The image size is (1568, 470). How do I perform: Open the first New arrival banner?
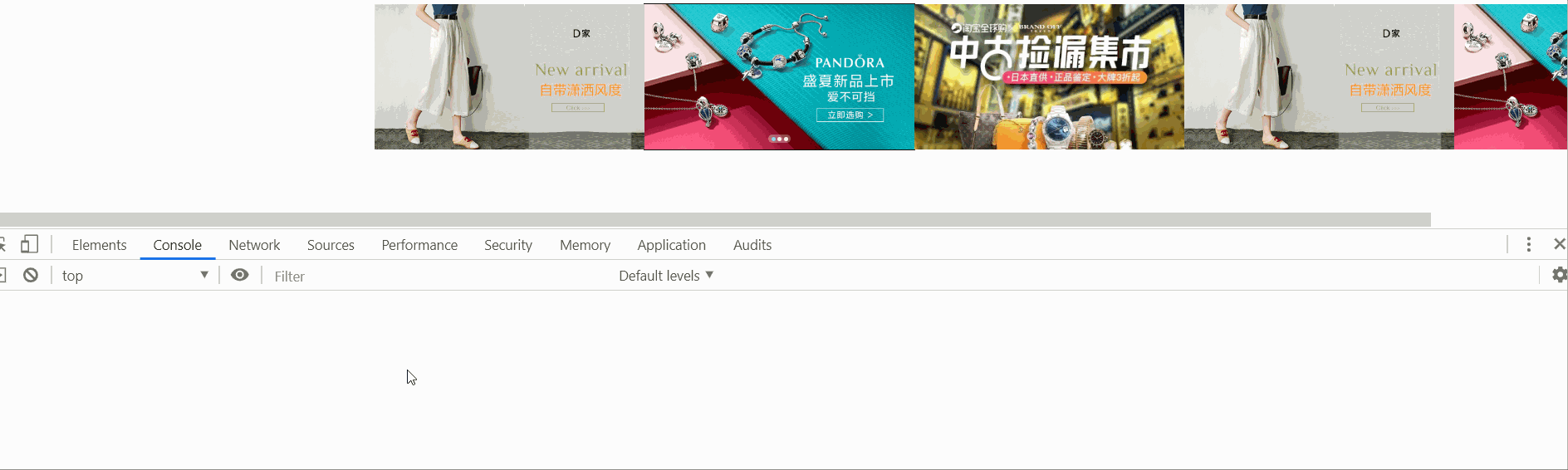coord(509,76)
